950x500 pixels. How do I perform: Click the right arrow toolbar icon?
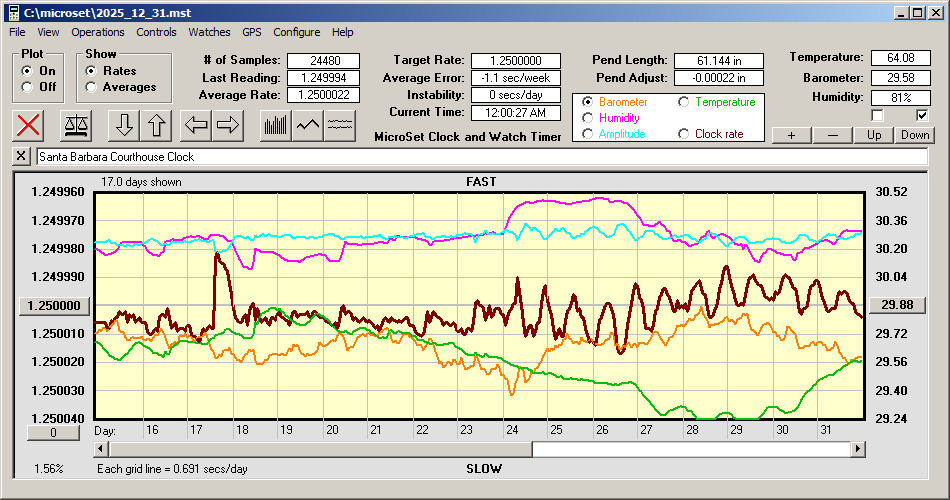(x=228, y=125)
